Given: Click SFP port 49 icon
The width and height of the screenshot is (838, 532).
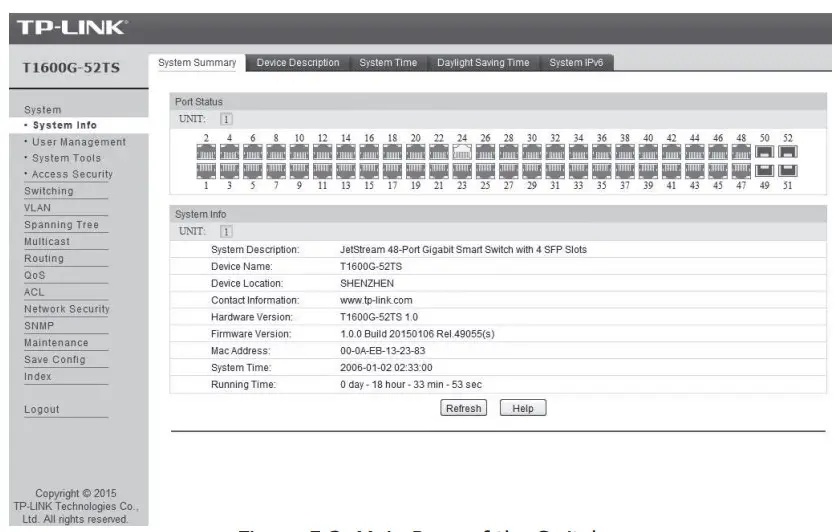Looking at the screenshot, I should click(x=765, y=171).
